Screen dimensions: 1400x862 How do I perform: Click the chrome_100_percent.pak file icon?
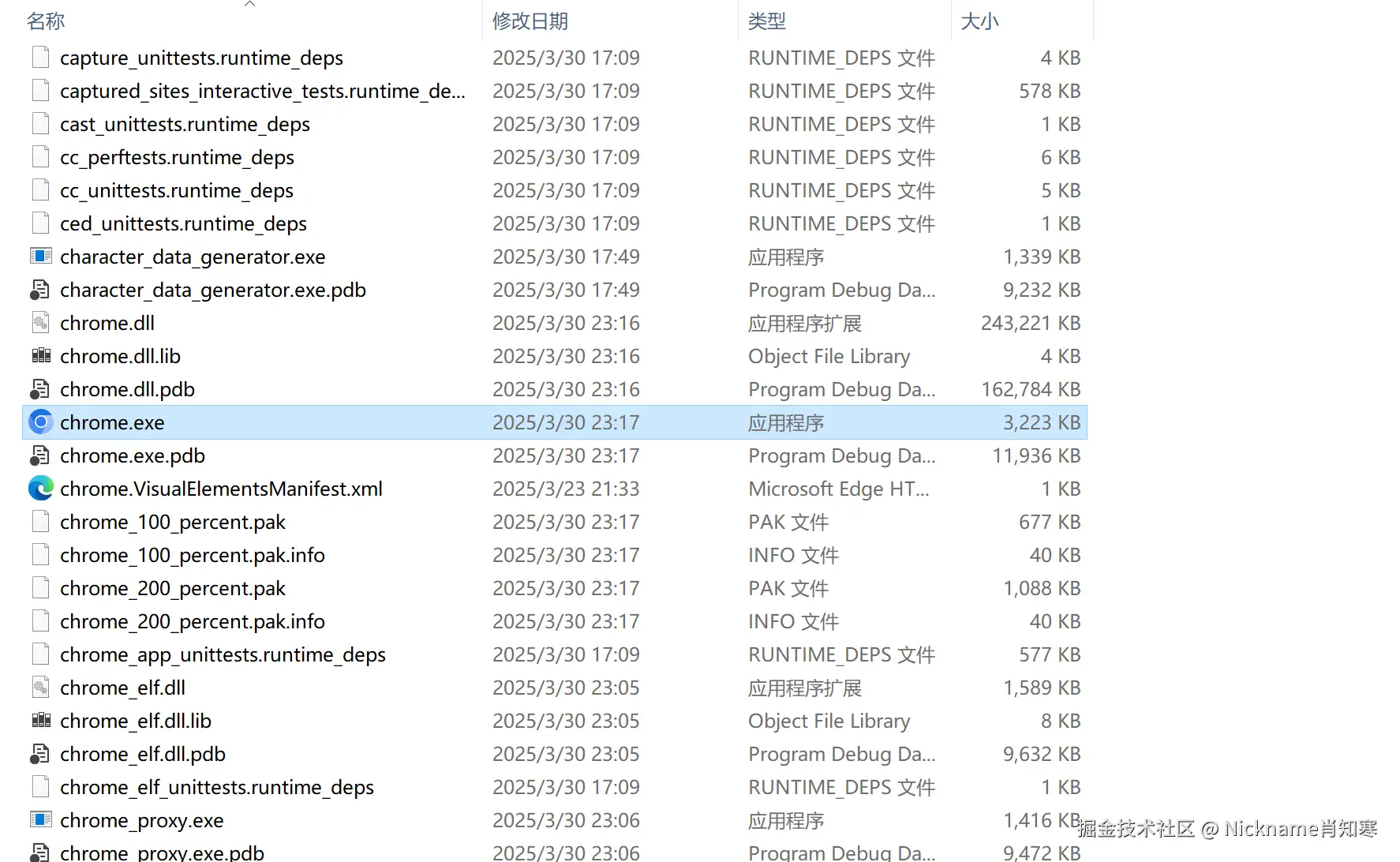[x=40, y=522]
